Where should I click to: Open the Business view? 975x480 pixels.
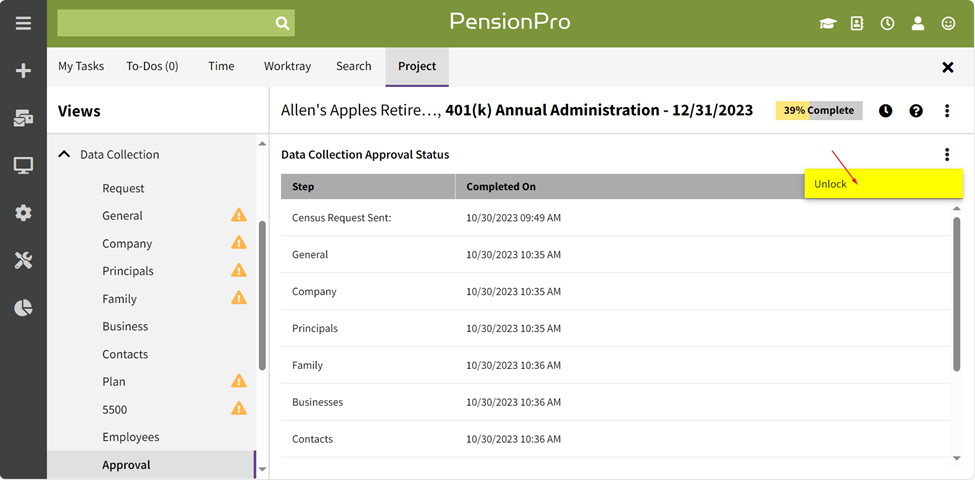pyautogui.click(x=125, y=326)
